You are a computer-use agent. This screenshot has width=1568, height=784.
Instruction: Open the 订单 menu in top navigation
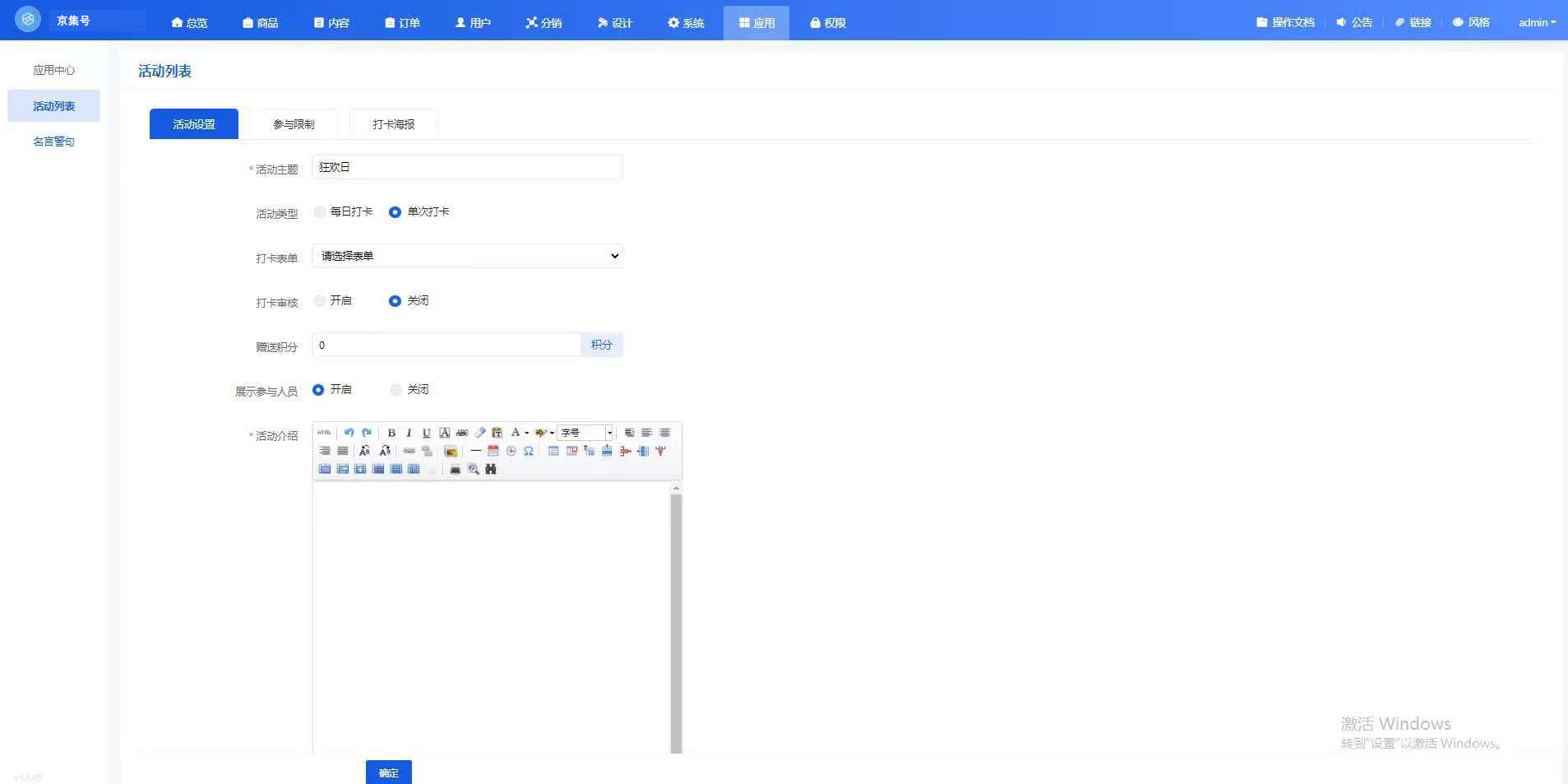(x=402, y=22)
